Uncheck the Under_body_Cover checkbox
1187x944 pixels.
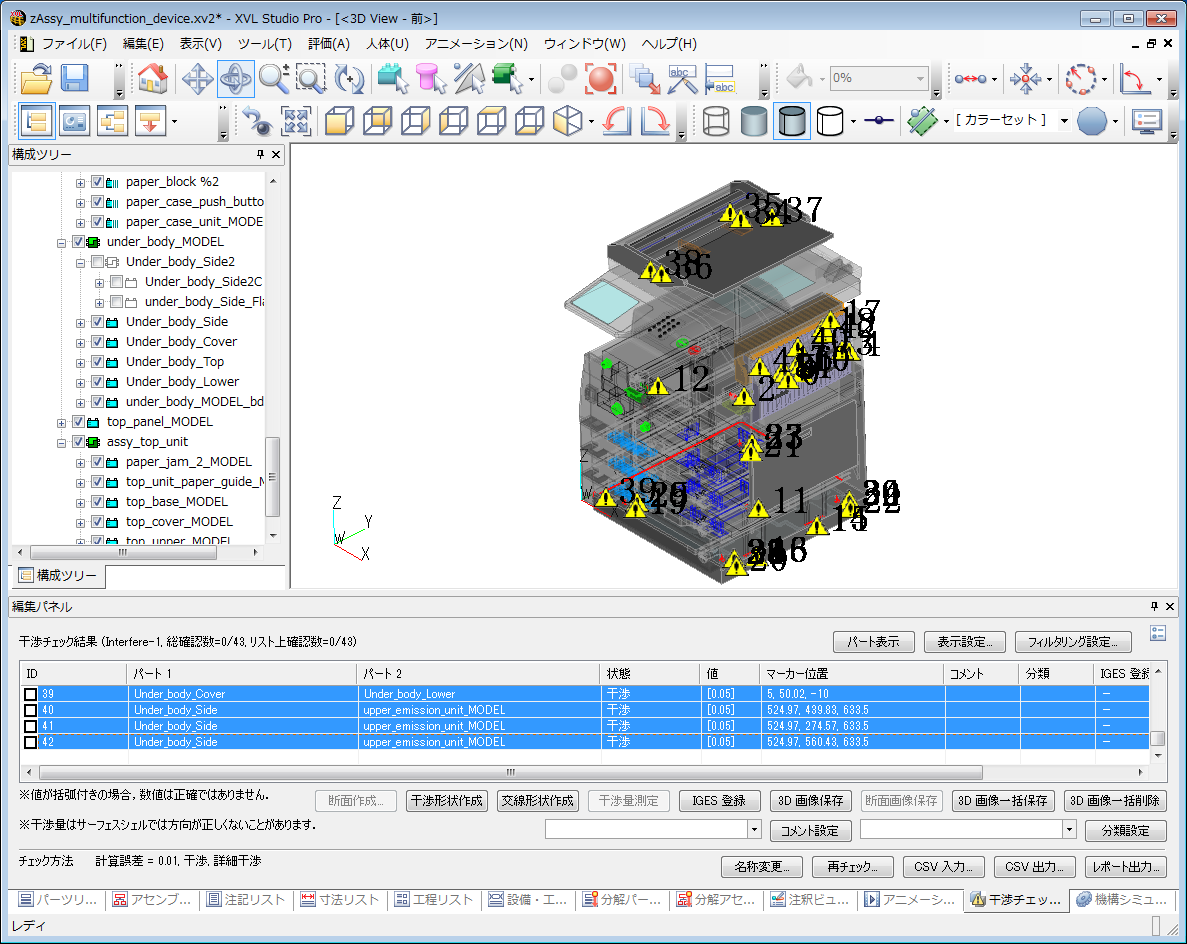pyautogui.click(x=98, y=342)
